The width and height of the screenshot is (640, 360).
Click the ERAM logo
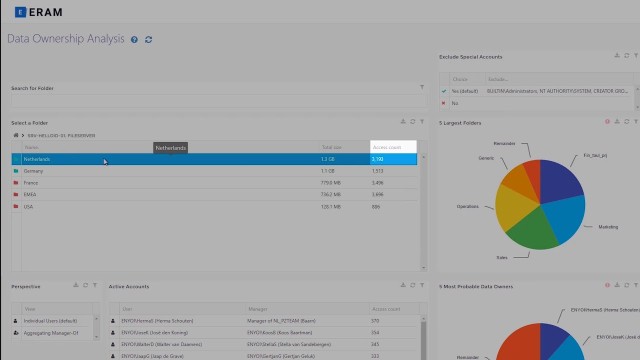38,12
